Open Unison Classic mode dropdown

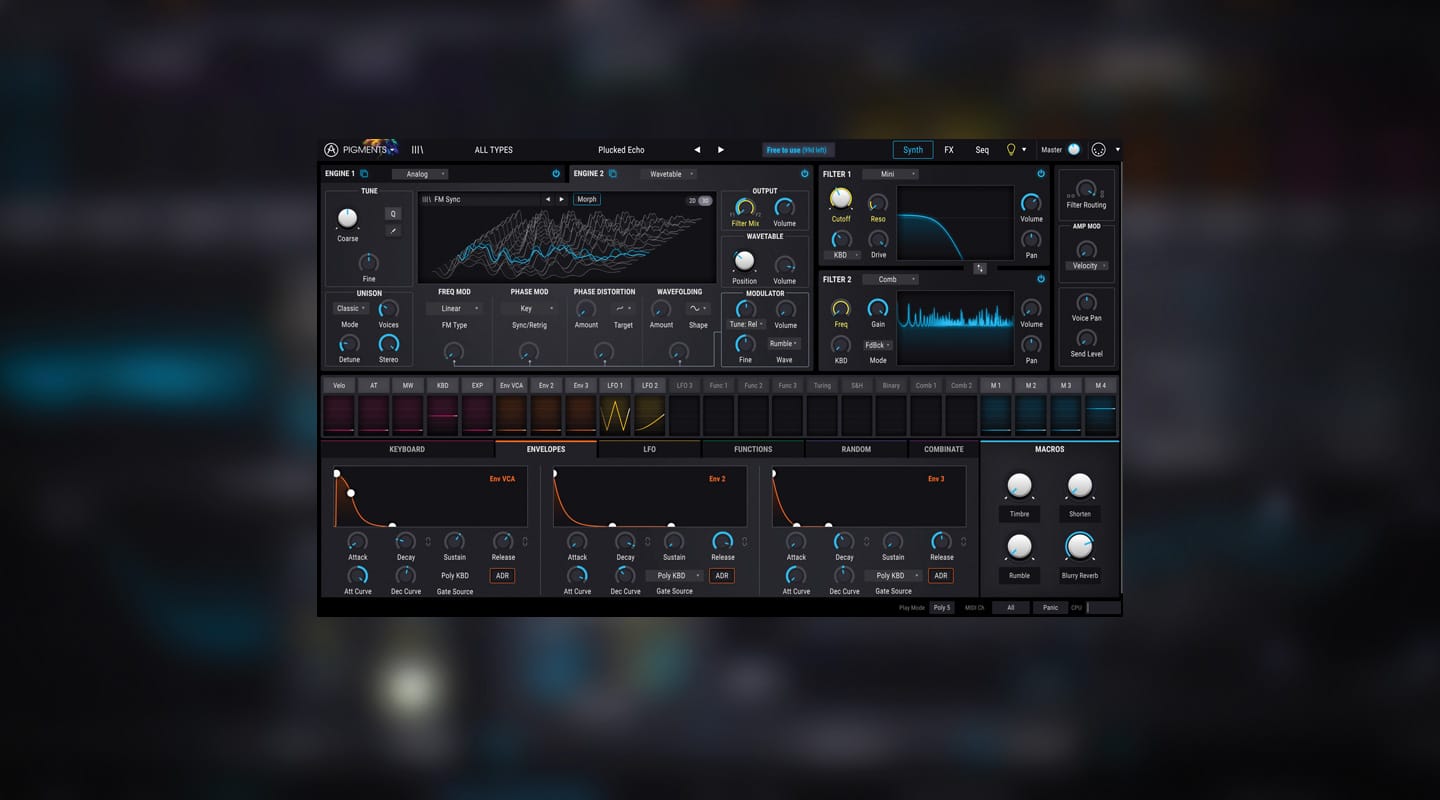[x=350, y=308]
